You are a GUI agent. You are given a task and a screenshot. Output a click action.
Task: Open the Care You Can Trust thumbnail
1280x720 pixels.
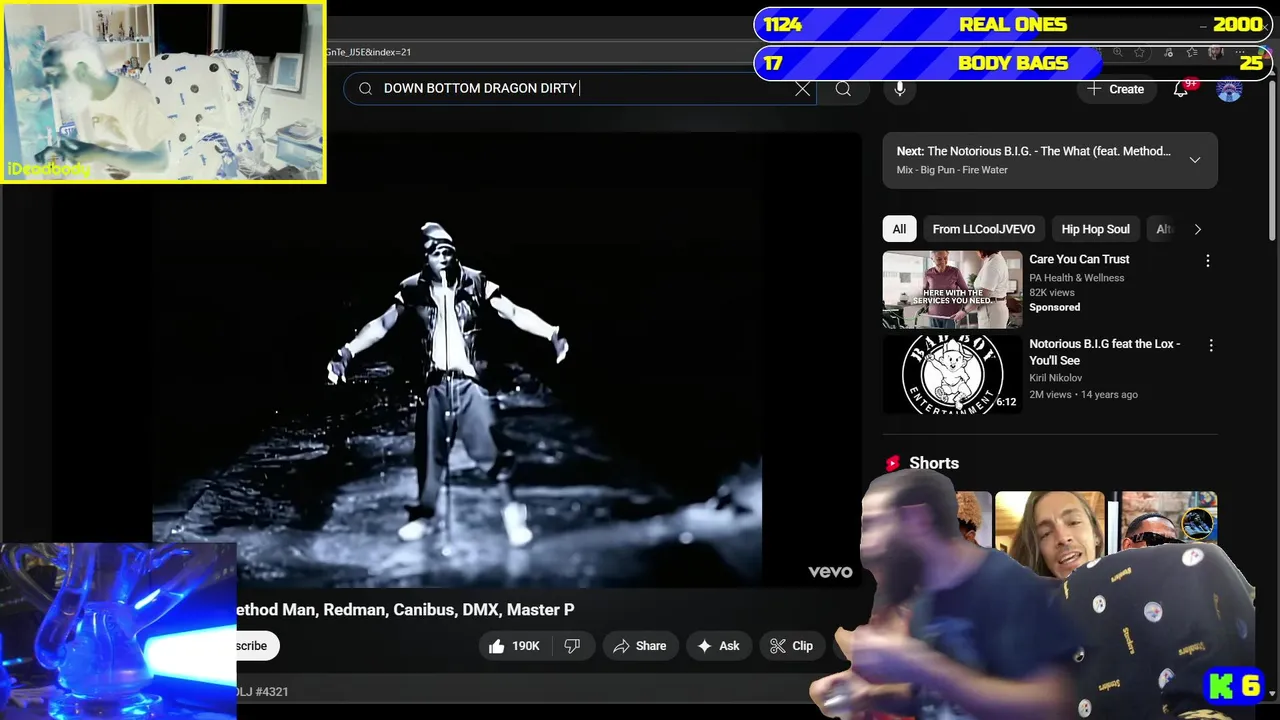[952, 290]
